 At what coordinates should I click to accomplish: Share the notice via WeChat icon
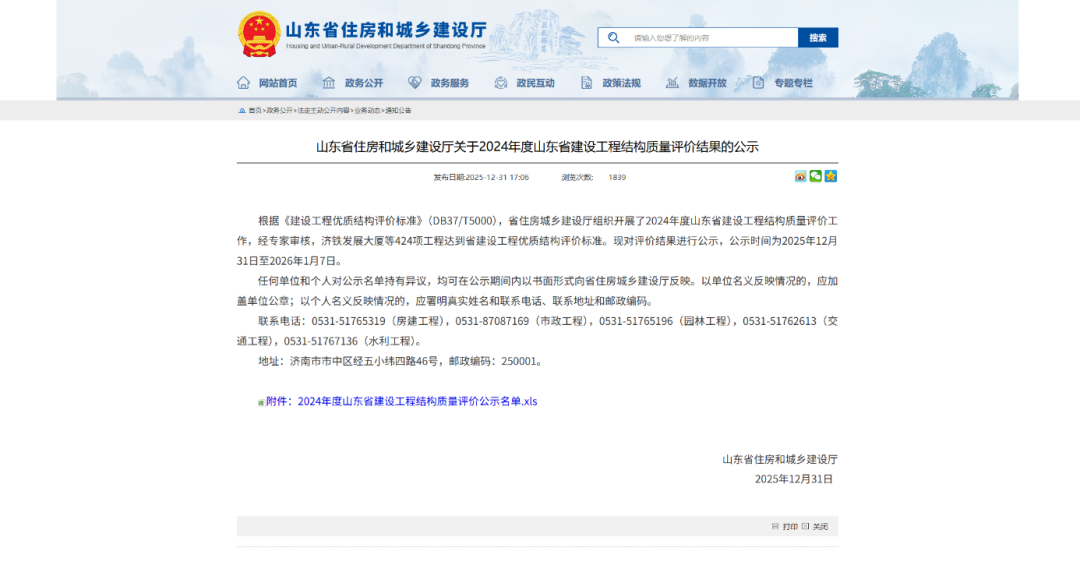click(816, 176)
